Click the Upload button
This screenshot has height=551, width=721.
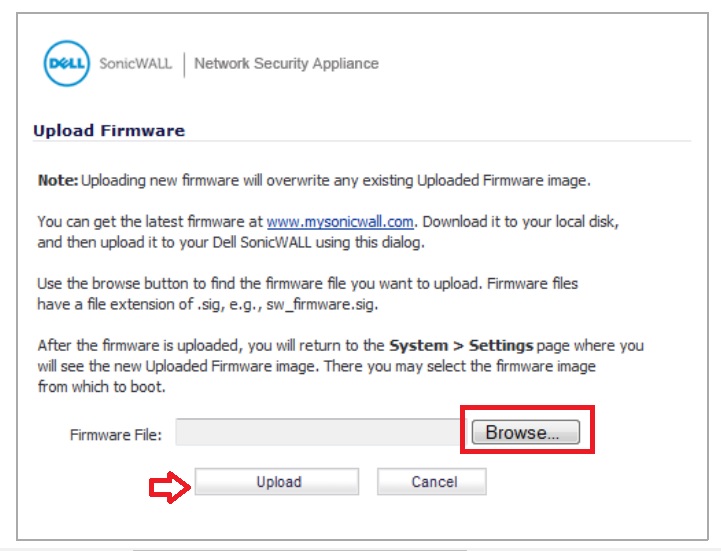(x=277, y=482)
